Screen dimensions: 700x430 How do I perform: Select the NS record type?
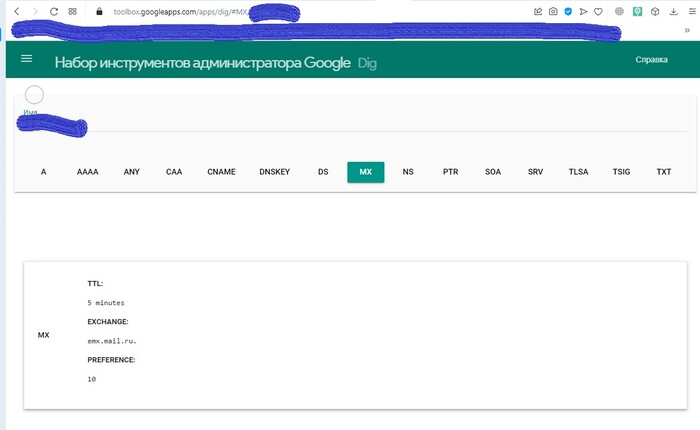tap(408, 172)
